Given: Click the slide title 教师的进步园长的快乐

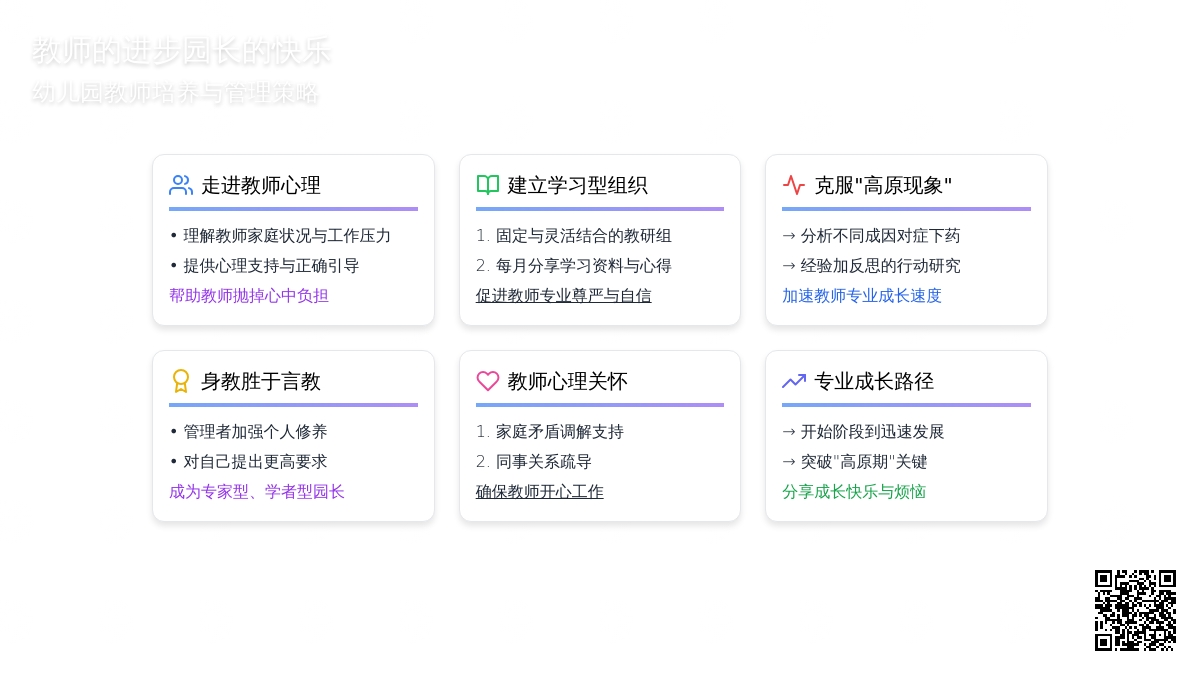Looking at the screenshot, I should tap(181, 51).
